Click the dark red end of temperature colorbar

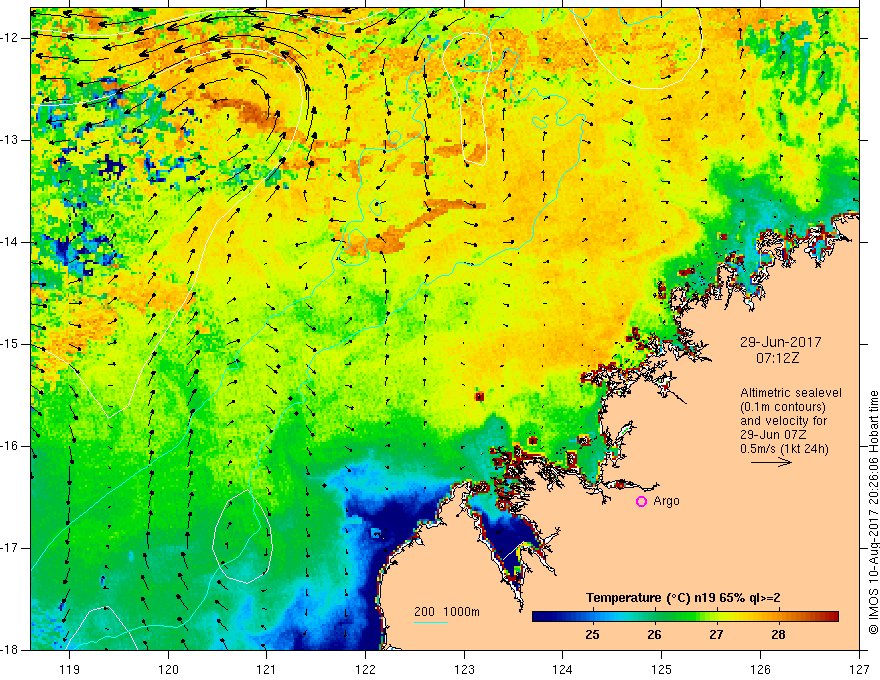832,617
